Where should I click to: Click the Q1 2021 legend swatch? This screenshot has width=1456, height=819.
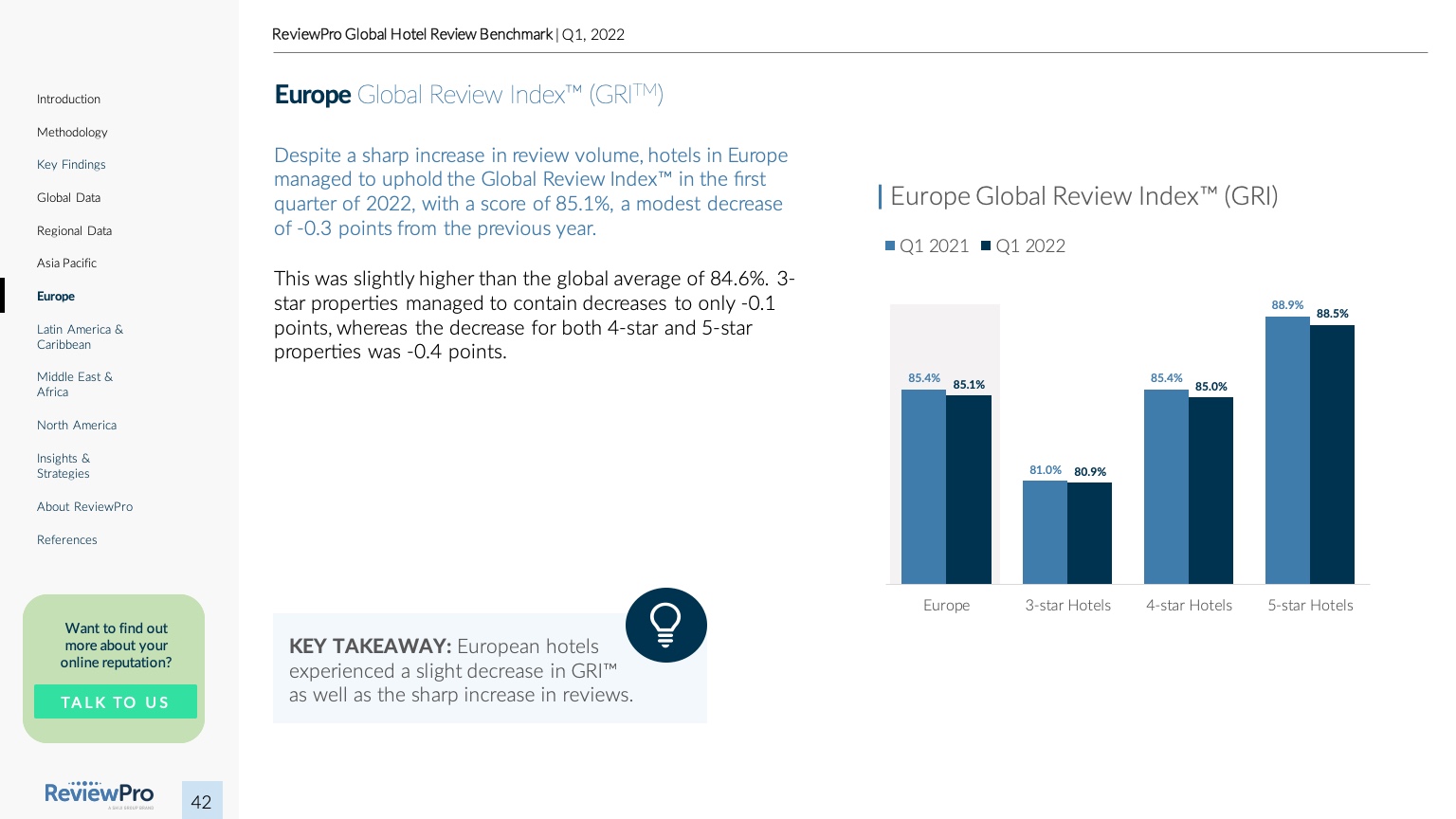point(890,246)
